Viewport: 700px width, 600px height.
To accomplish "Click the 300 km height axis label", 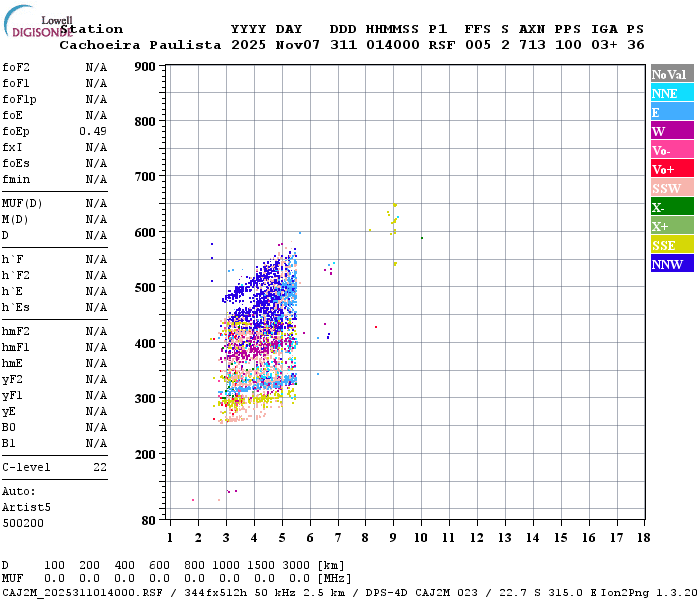I will coord(145,399).
